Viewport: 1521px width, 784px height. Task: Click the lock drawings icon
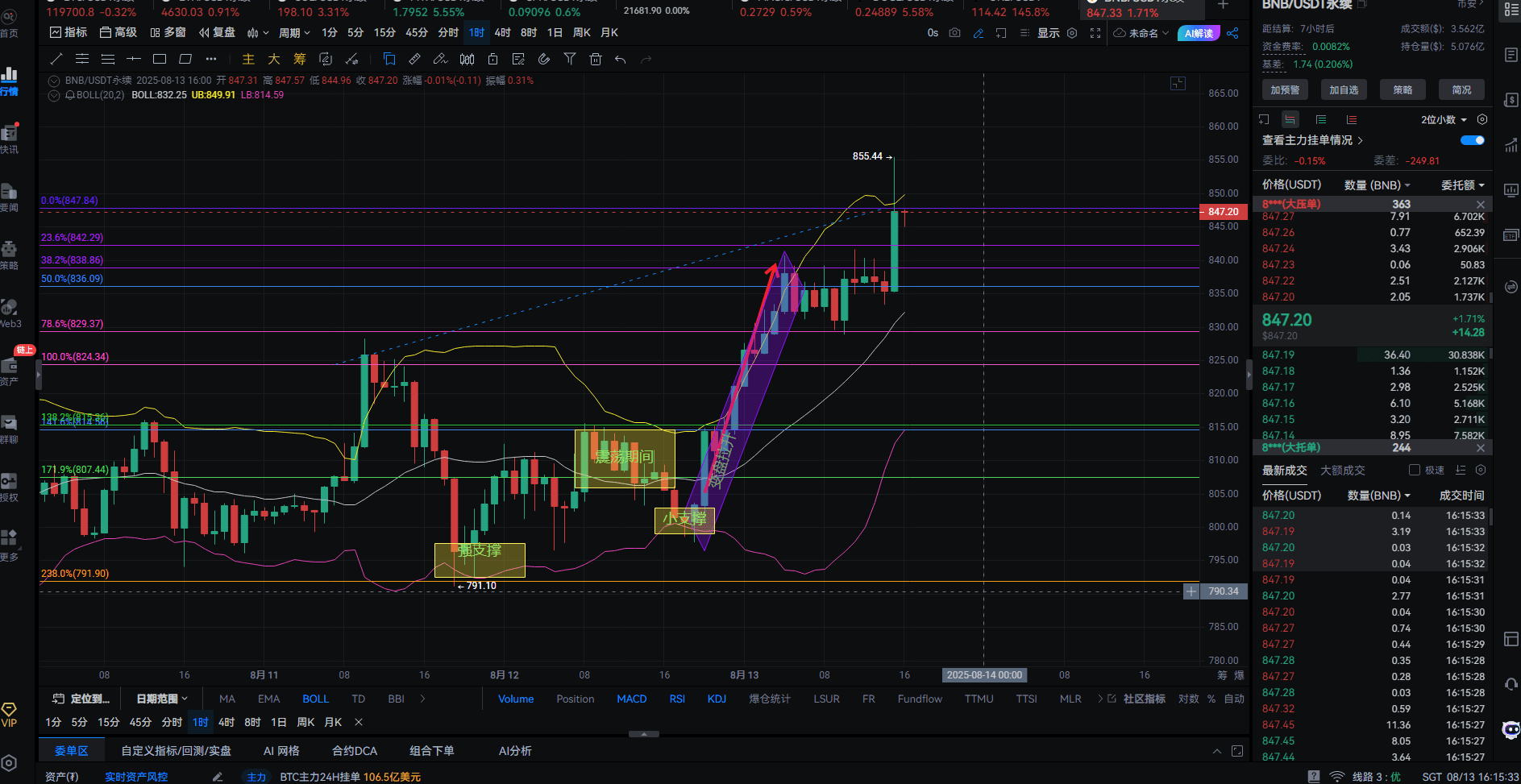pos(492,59)
